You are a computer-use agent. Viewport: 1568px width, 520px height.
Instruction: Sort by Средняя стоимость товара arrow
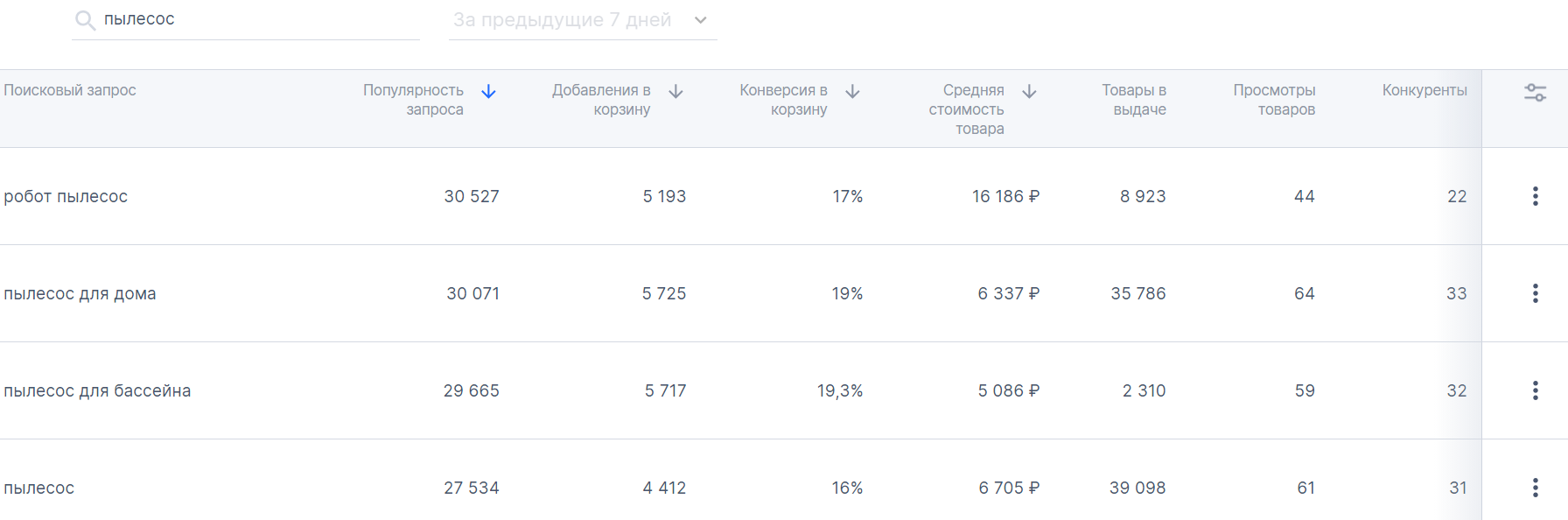pyautogui.click(x=1029, y=91)
